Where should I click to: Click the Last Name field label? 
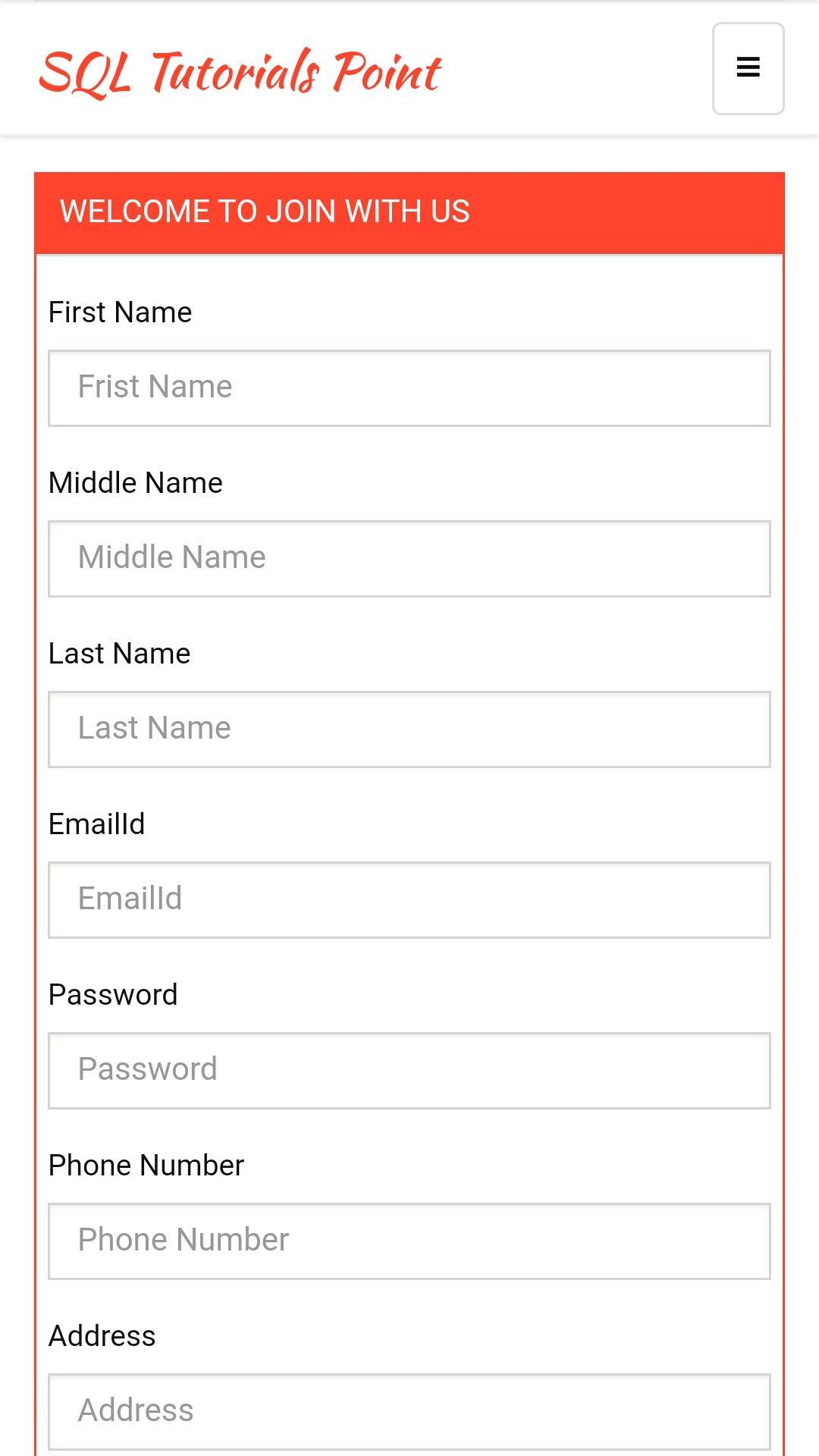(x=119, y=654)
